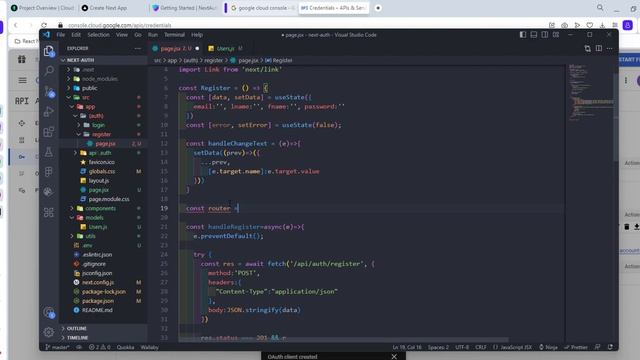
Task: Toggle the primary side bar layout icon
Action: [x=522, y=35]
